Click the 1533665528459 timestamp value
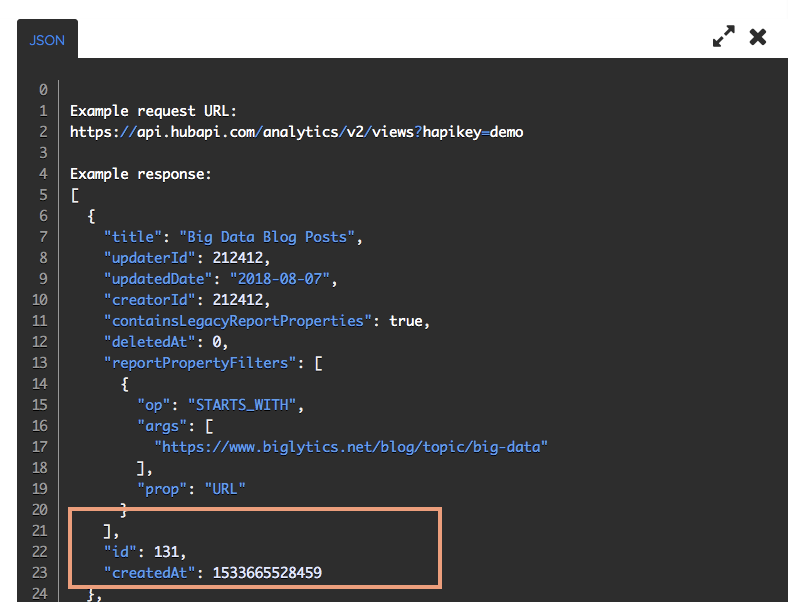The height and width of the screenshot is (602, 788). tap(267, 573)
